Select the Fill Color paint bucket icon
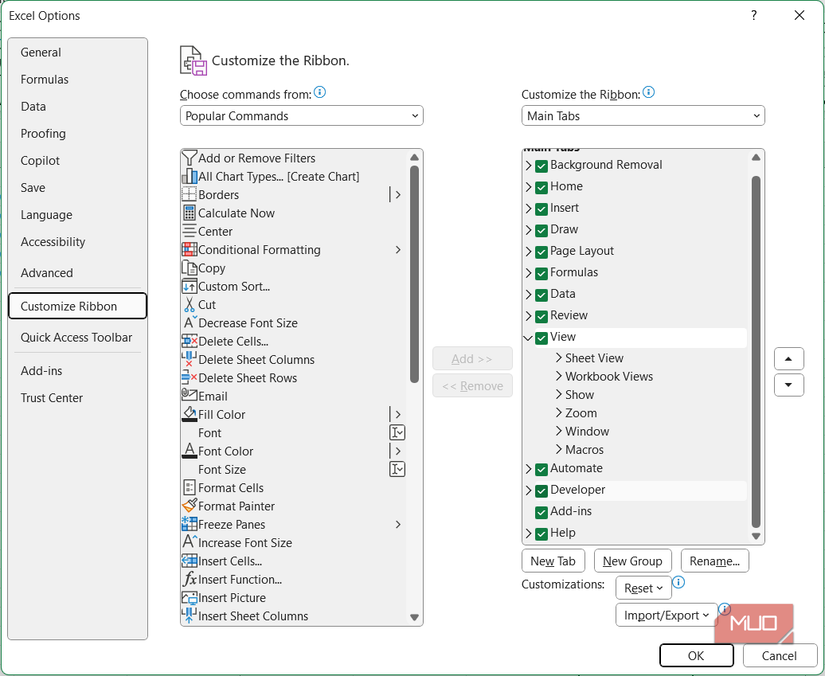The image size is (825, 676). click(x=189, y=414)
